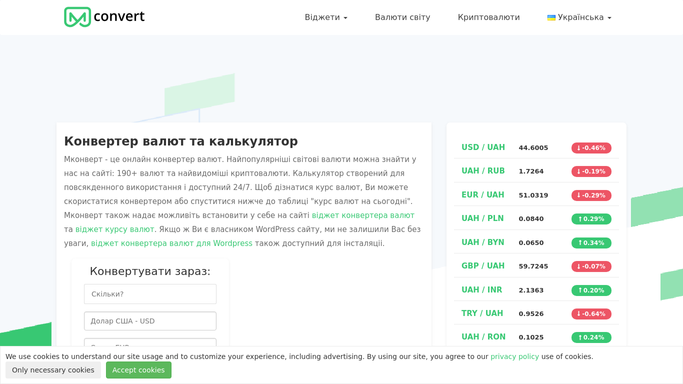Click the green 0.34% UAH/BYN badge

click(591, 243)
